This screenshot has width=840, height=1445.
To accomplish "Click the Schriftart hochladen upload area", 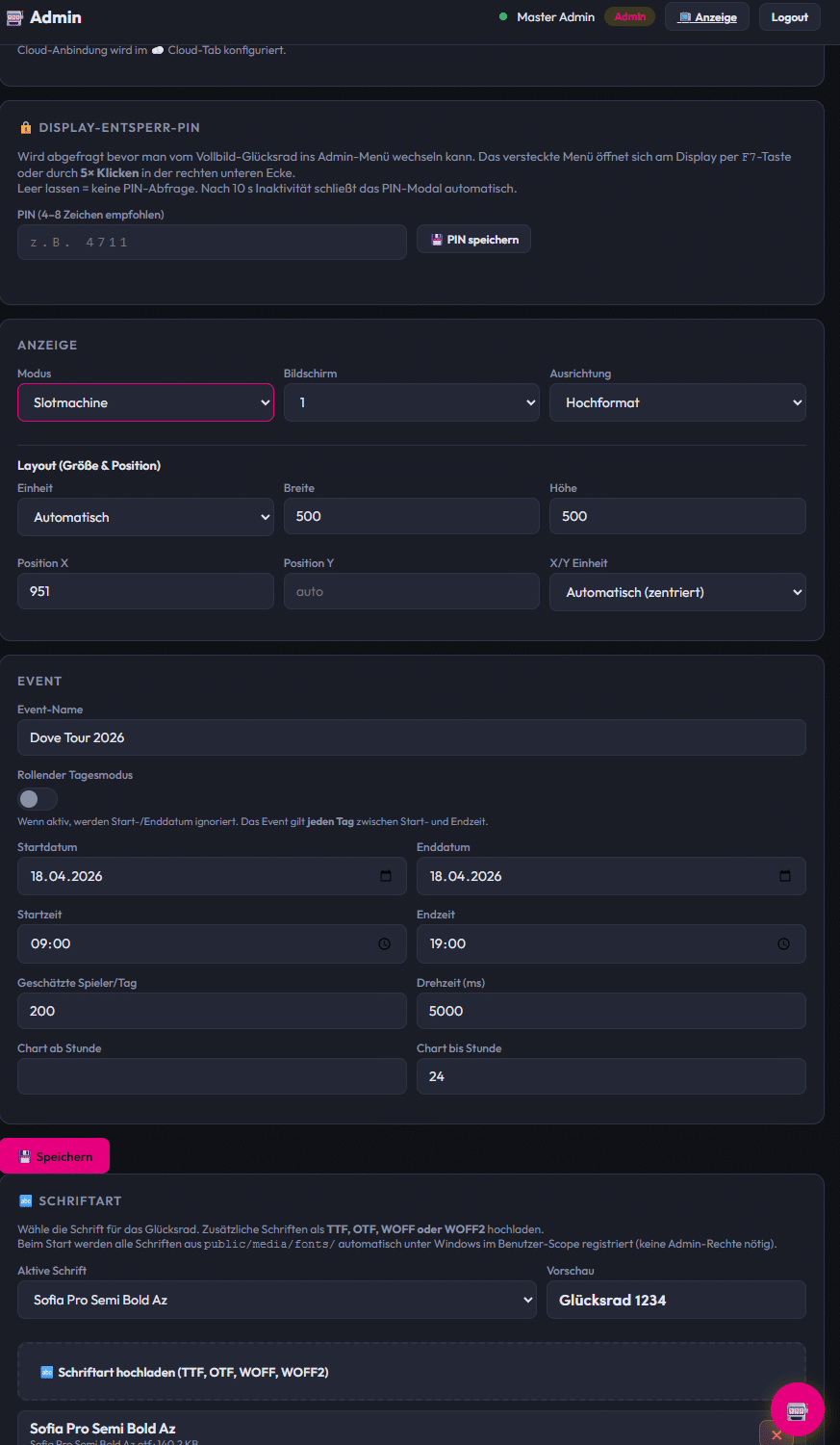I will [x=412, y=1372].
